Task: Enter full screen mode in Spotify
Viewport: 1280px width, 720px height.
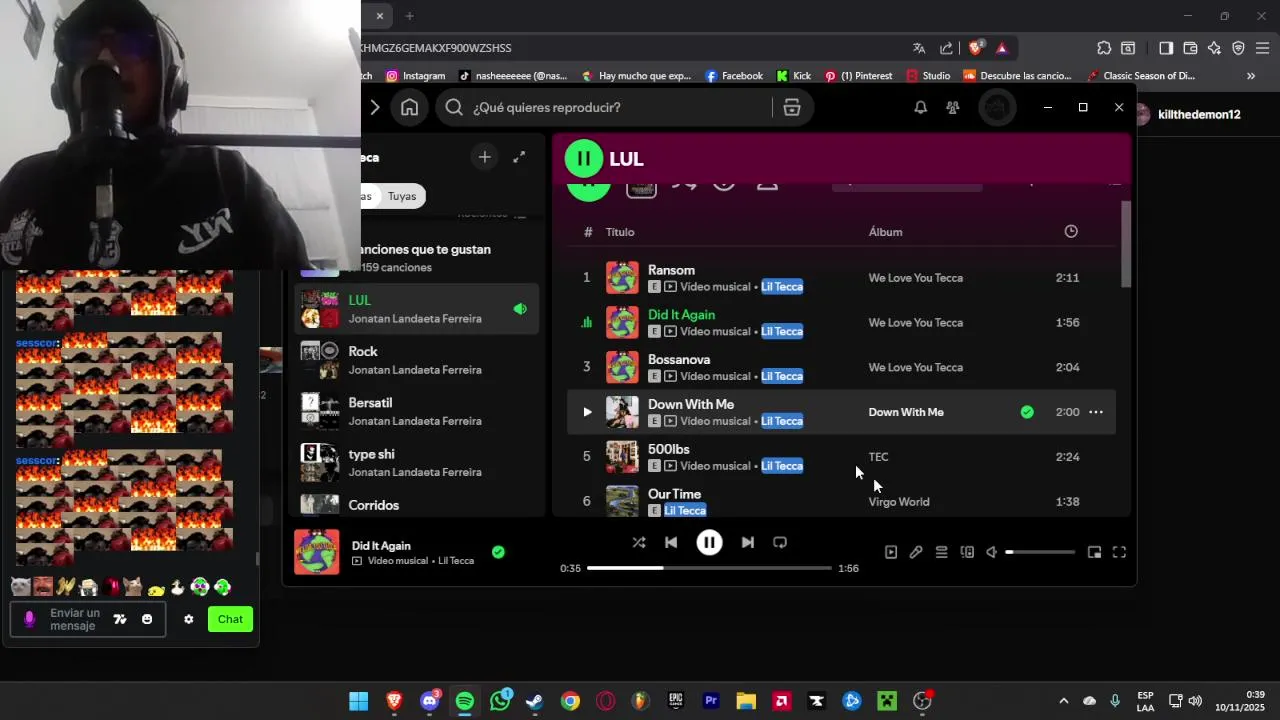Action: 1119,552
